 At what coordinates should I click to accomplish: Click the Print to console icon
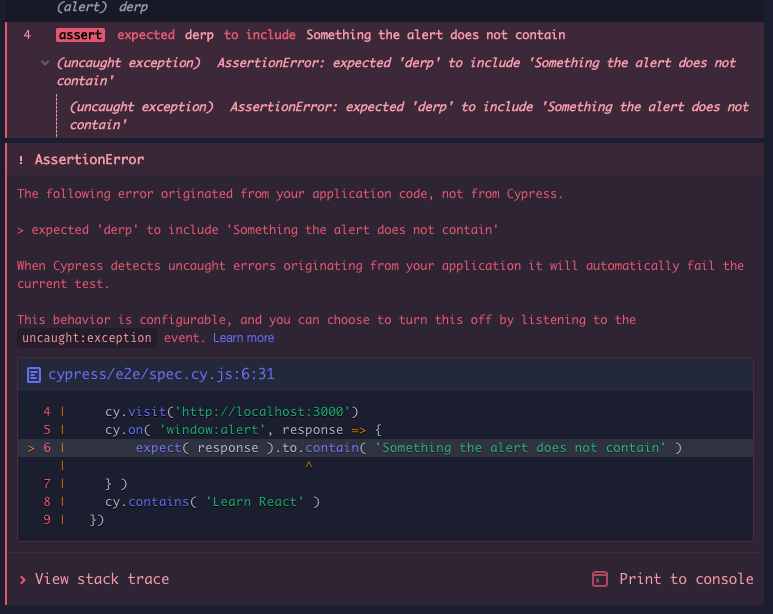click(600, 579)
